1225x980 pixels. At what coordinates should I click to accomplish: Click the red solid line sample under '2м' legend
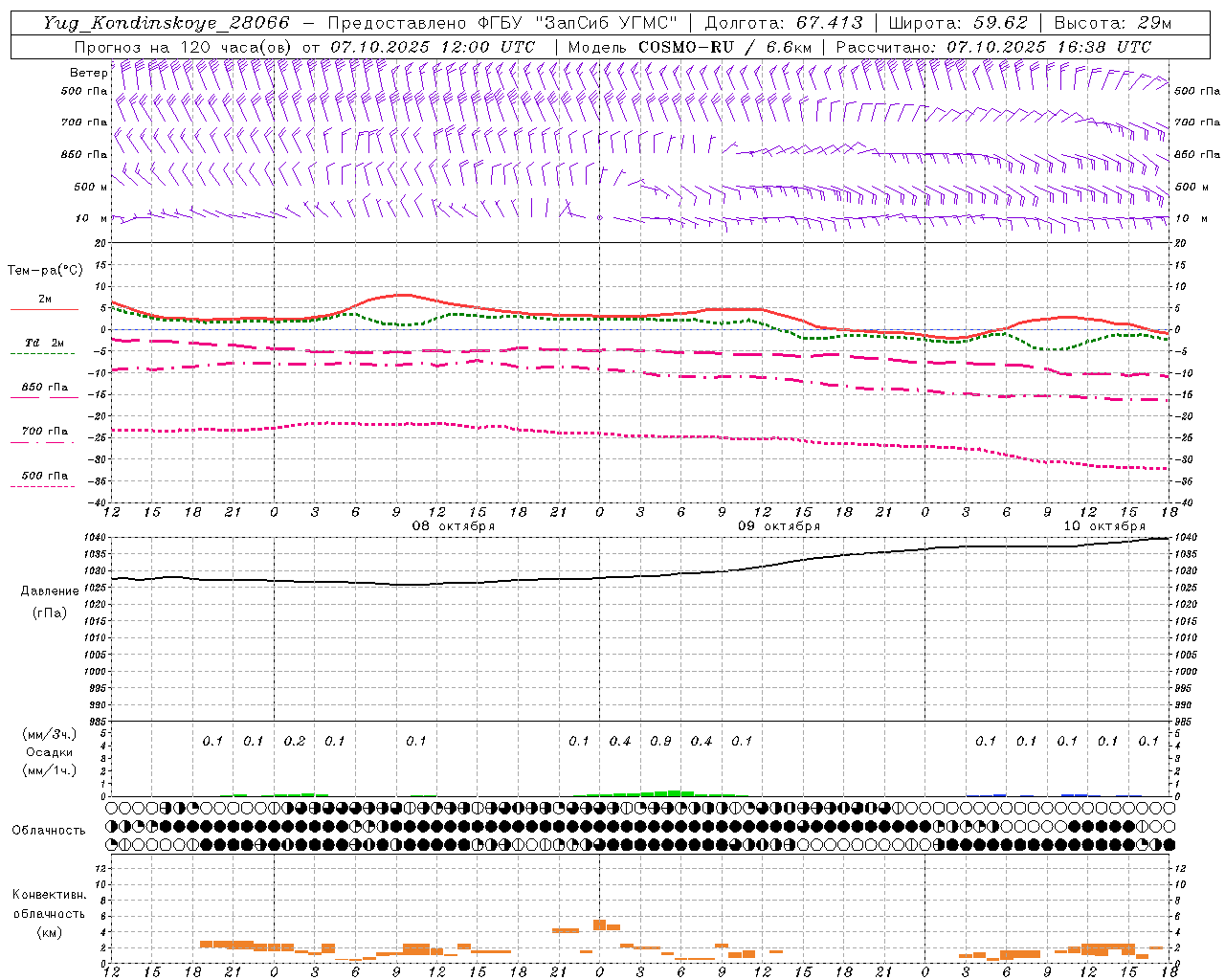click(x=44, y=309)
